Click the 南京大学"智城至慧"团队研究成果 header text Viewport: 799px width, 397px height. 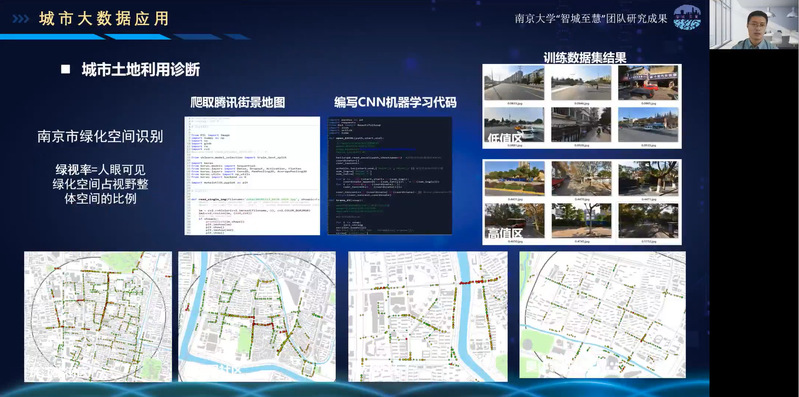(591, 18)
